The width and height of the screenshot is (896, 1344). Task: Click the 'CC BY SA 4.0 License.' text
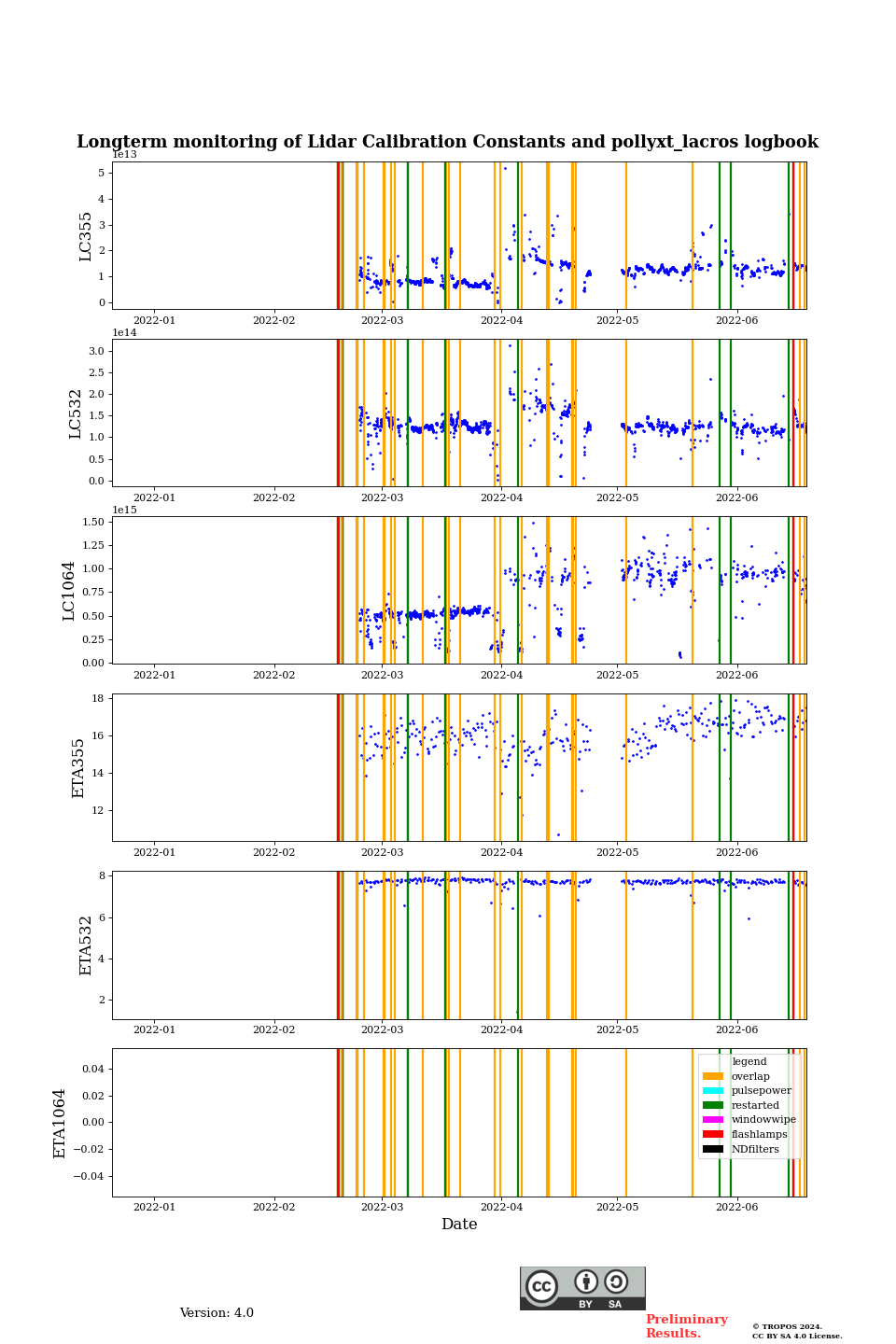797,1336
